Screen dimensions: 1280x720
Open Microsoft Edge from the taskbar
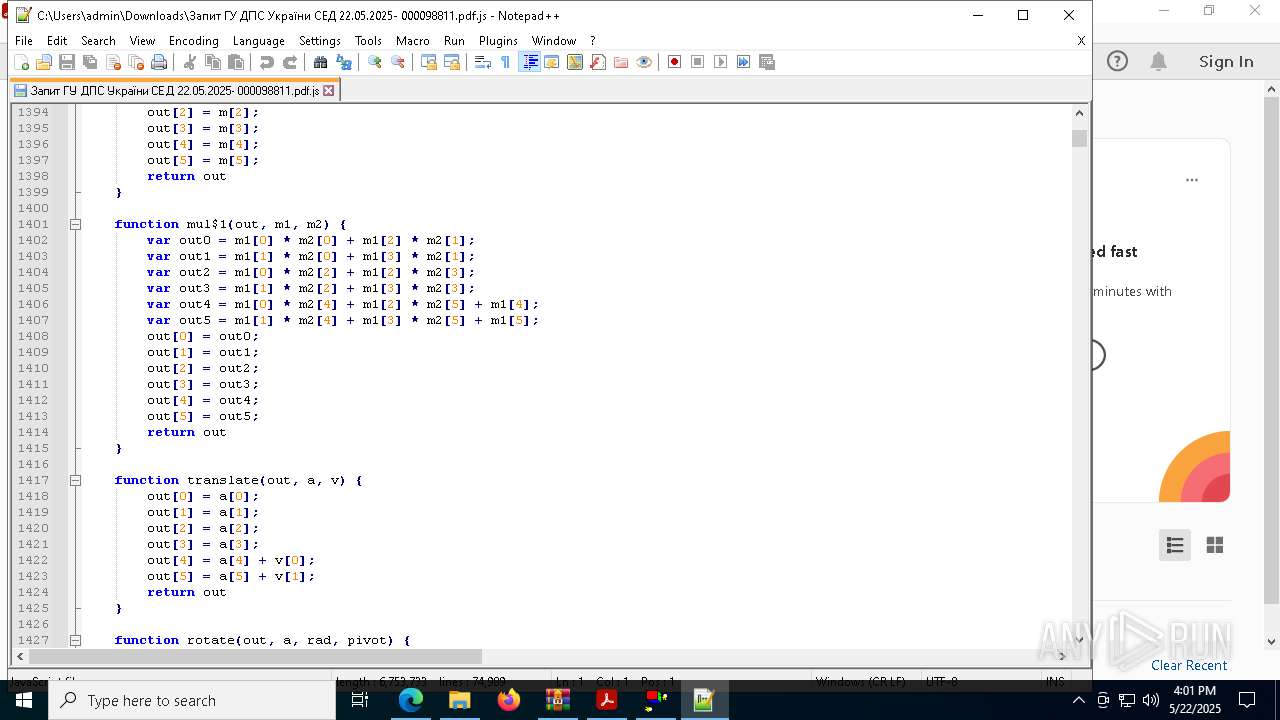(x=411, y=700)
